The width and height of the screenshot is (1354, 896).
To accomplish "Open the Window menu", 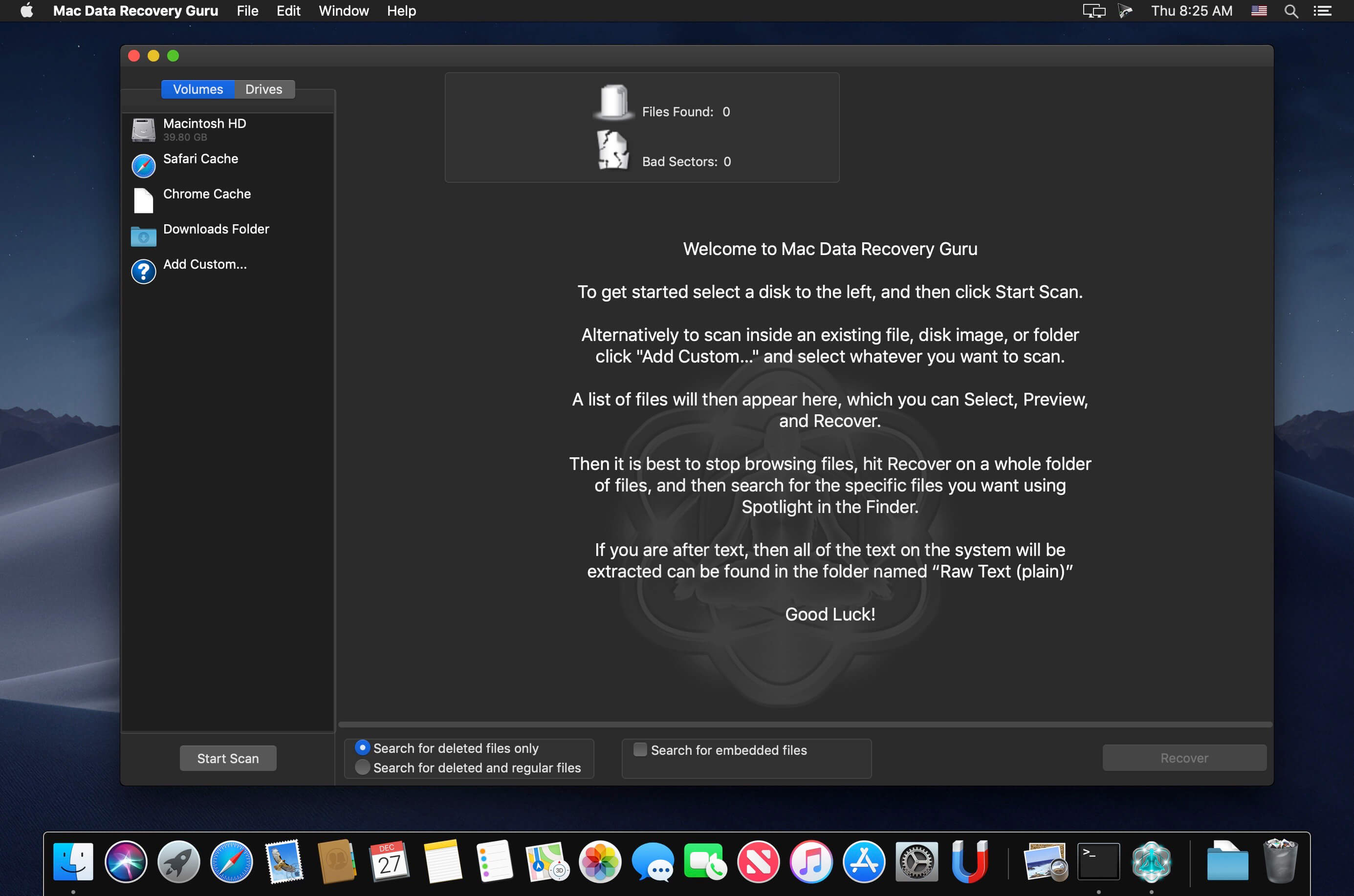I will [344, 11].
